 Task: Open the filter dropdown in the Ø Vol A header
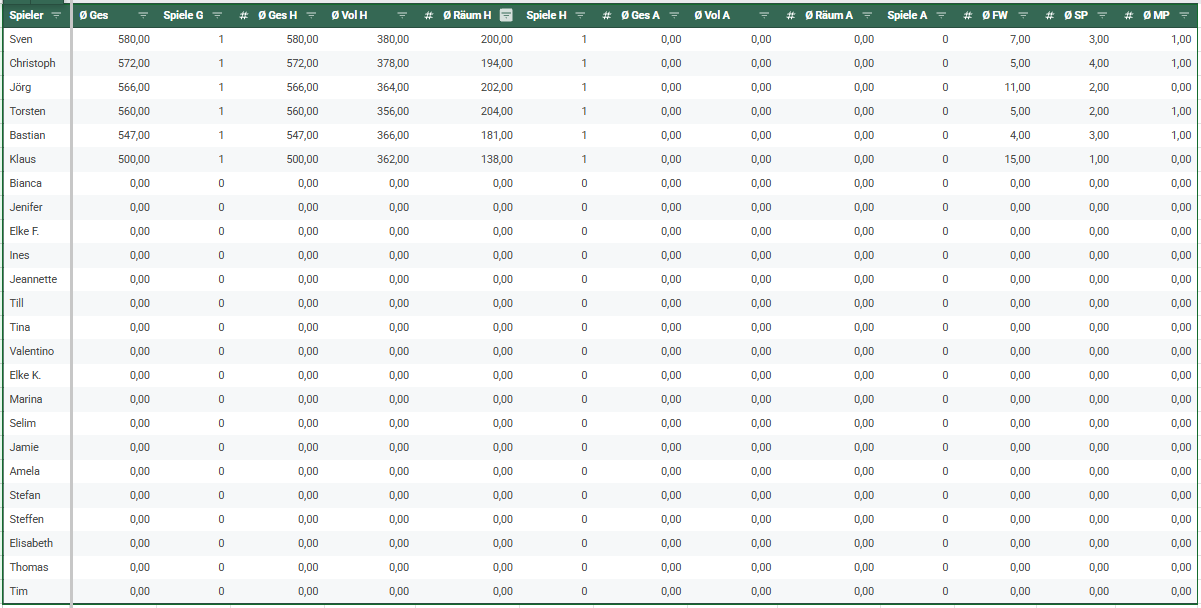pos(763,15)
